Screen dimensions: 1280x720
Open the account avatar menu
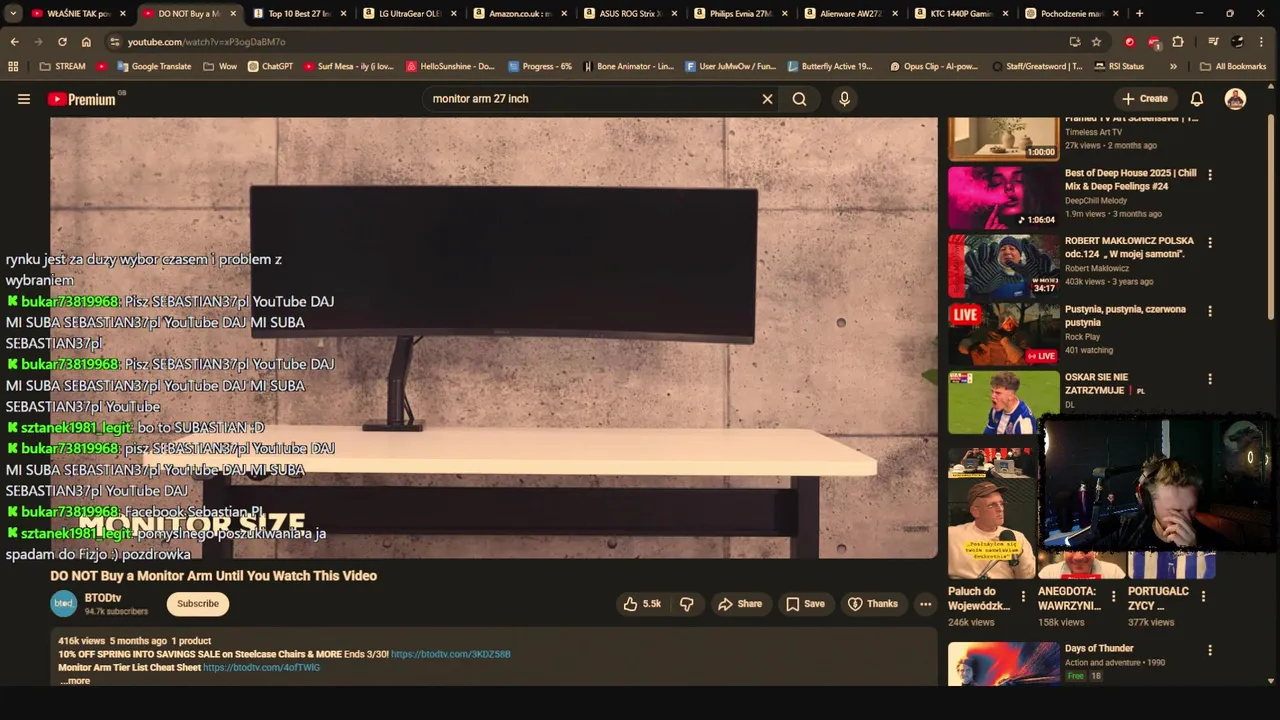[x=1236, y=99]
